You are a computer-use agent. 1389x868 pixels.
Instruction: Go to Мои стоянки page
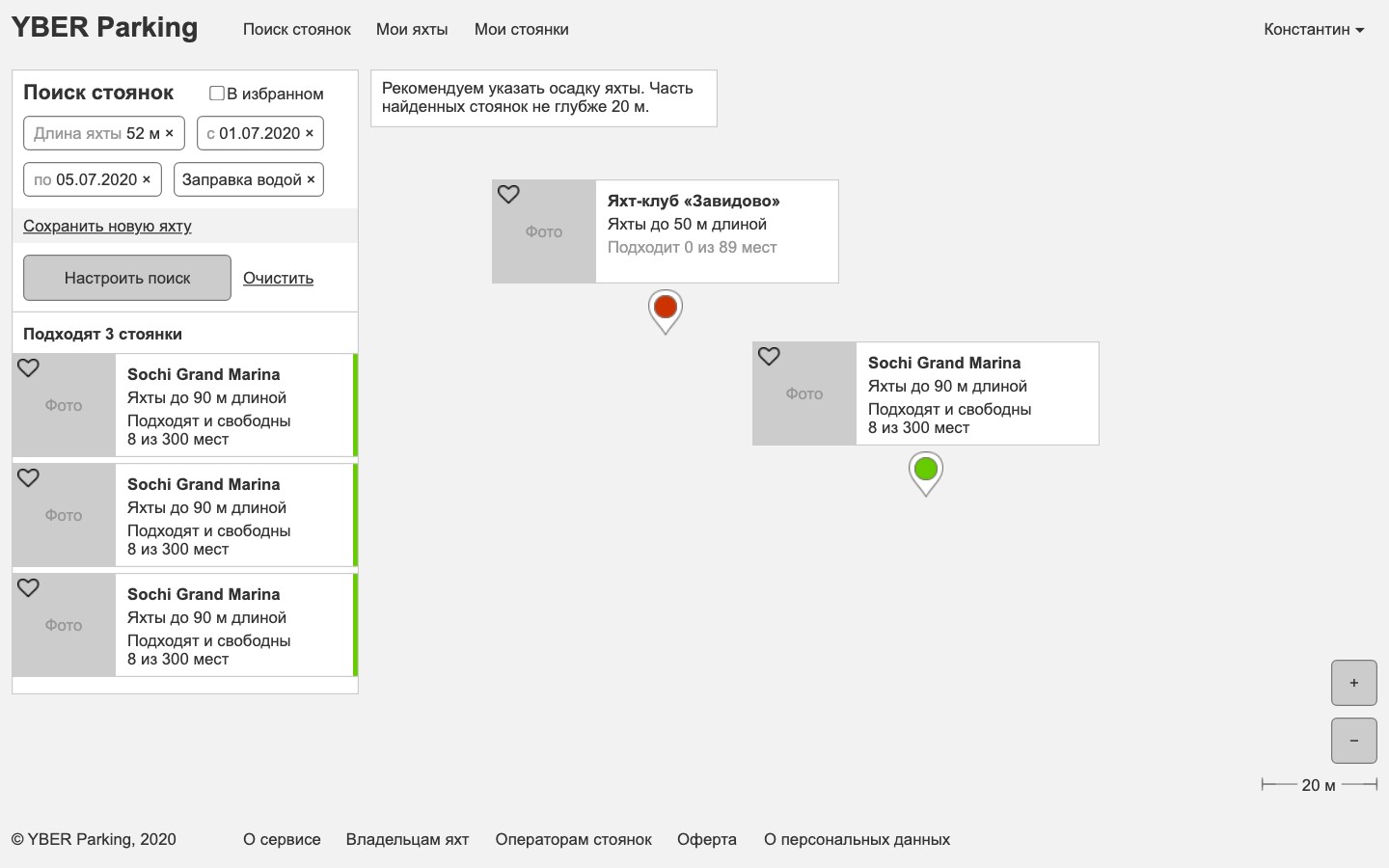[522, 29]
